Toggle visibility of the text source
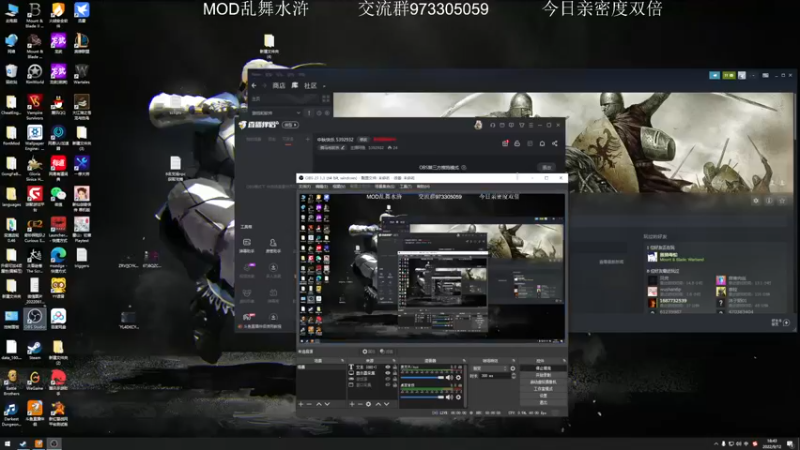 coord(388,367)
